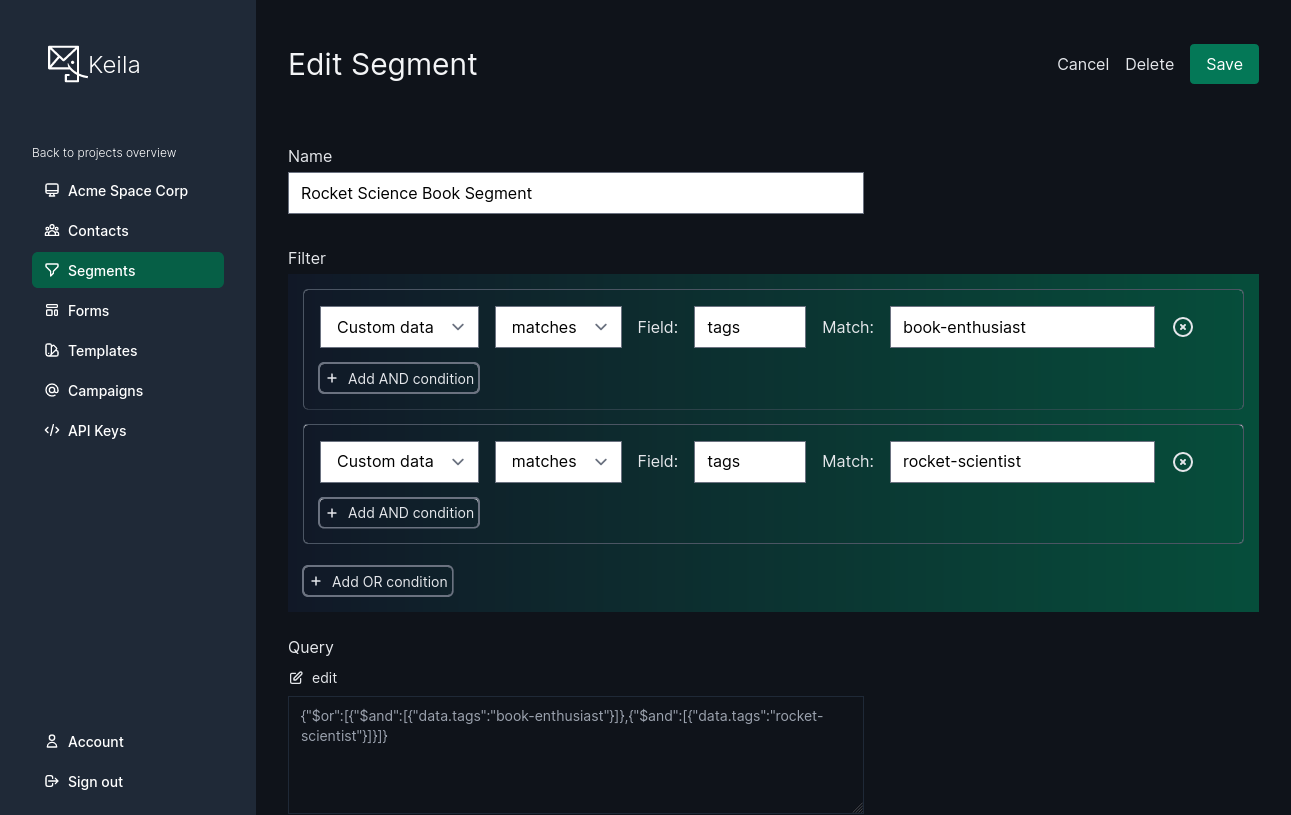
Task: Open the Forms section in sidebar
Action: point(88,310)
